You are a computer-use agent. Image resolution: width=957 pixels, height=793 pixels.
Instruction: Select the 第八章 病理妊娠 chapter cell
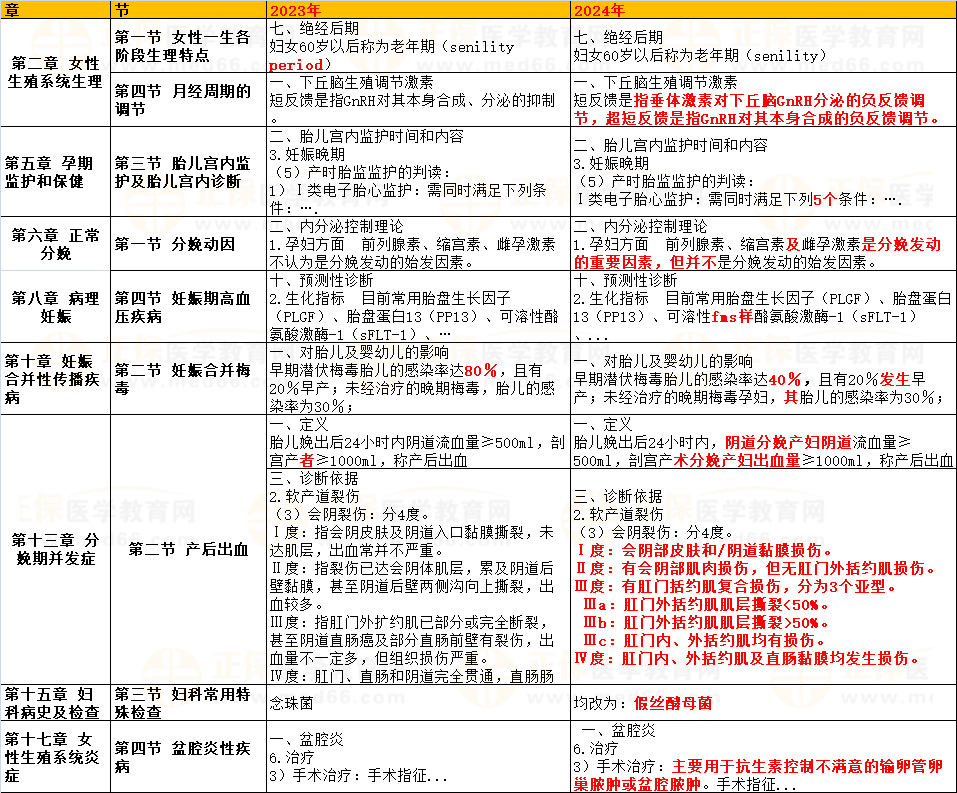pos(55,306)
